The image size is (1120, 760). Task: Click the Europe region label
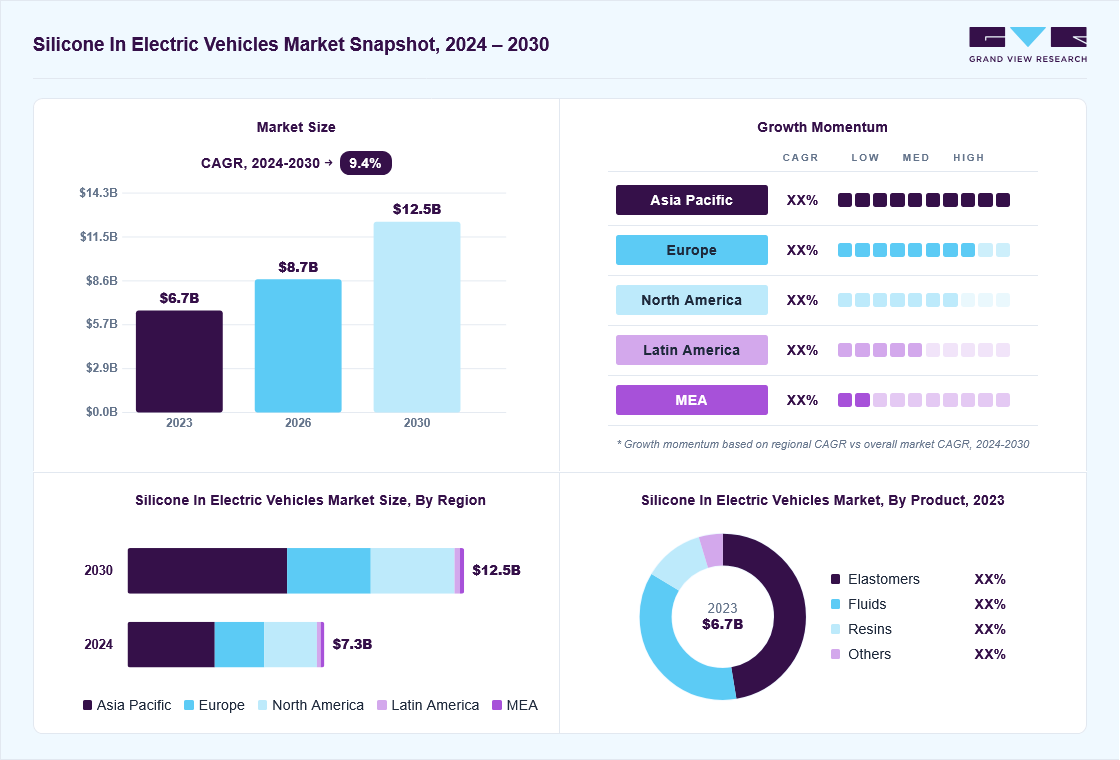click(x=691, y=250)
